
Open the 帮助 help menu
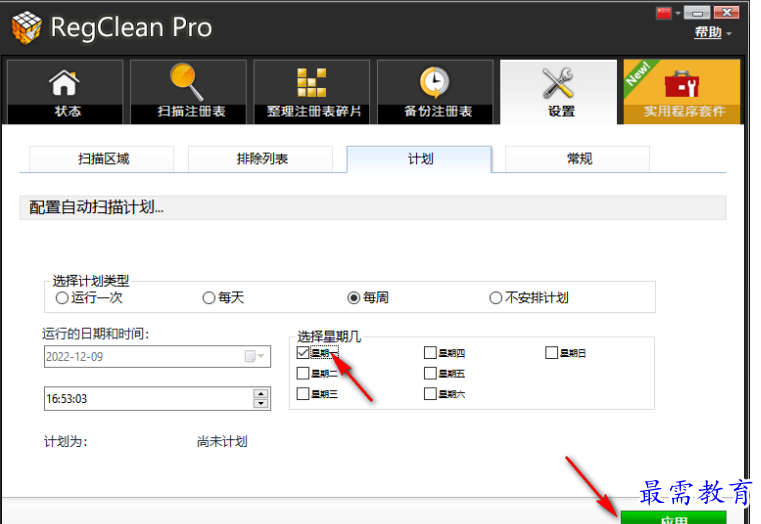[x=712, y=32]
